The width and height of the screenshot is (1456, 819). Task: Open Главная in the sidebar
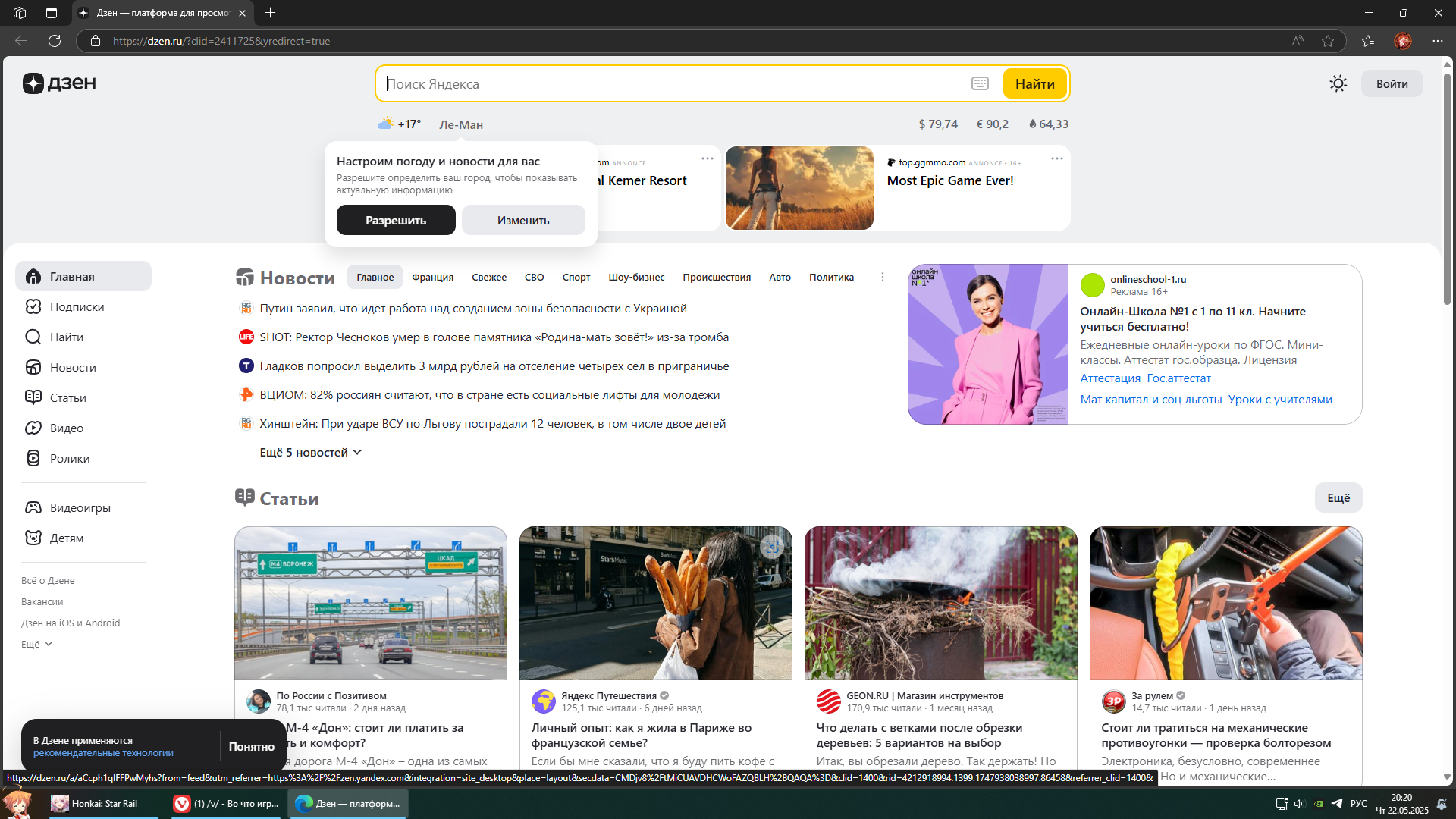click(83, 276)
